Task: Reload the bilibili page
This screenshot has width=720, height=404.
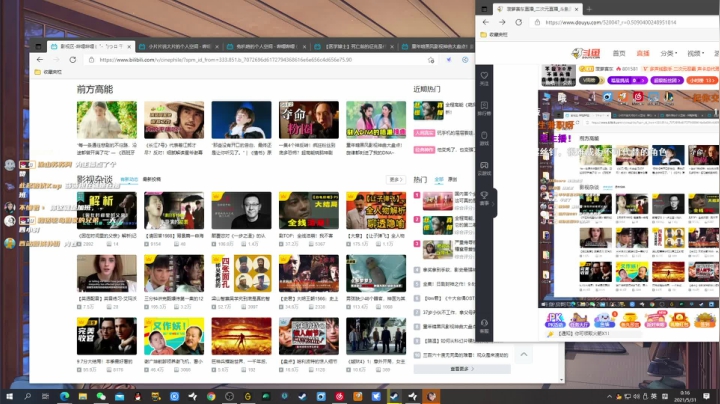Action: click(x=73, y=60)
